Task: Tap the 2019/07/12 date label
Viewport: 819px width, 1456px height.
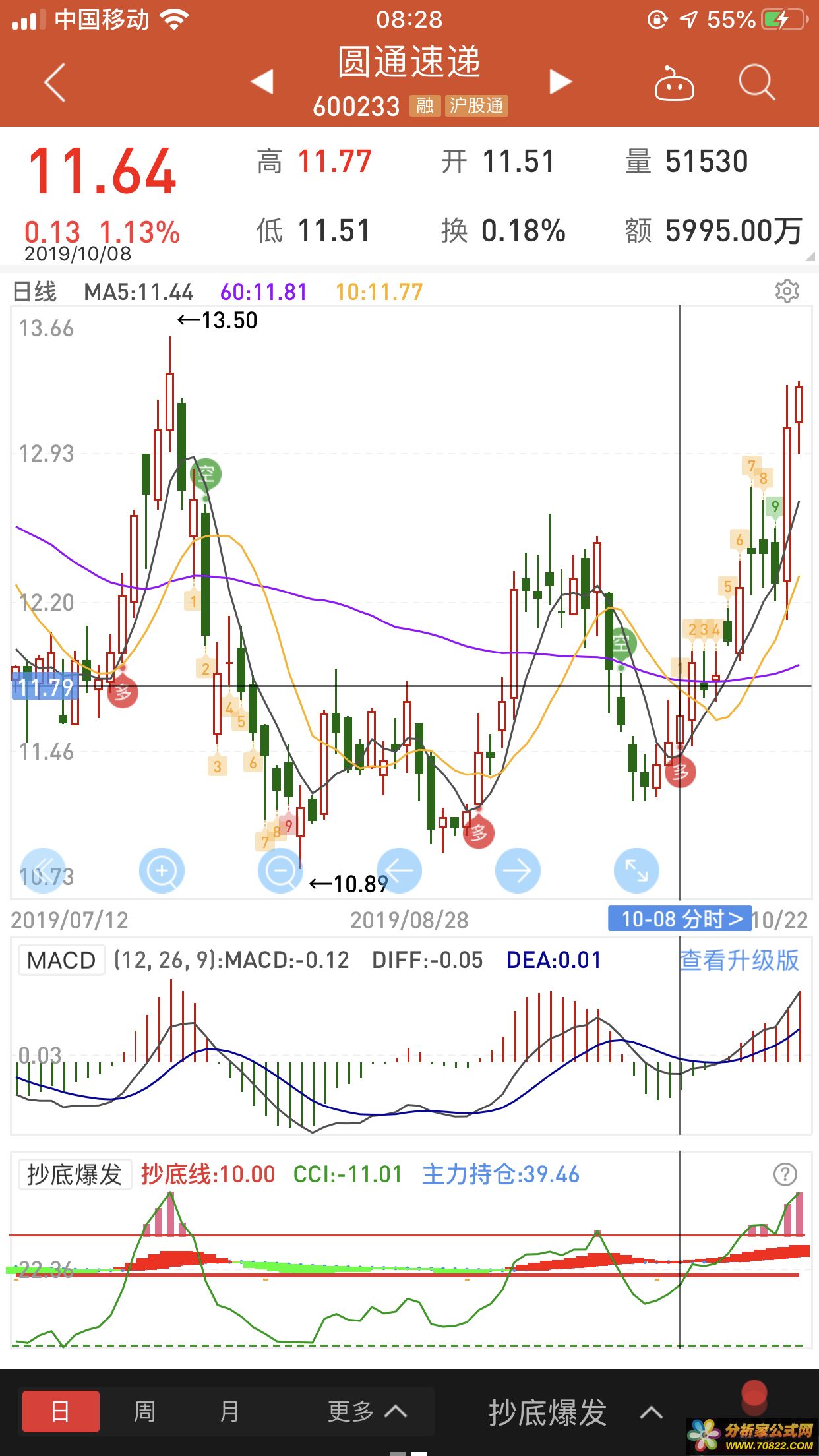Action: tap(69, 920)
